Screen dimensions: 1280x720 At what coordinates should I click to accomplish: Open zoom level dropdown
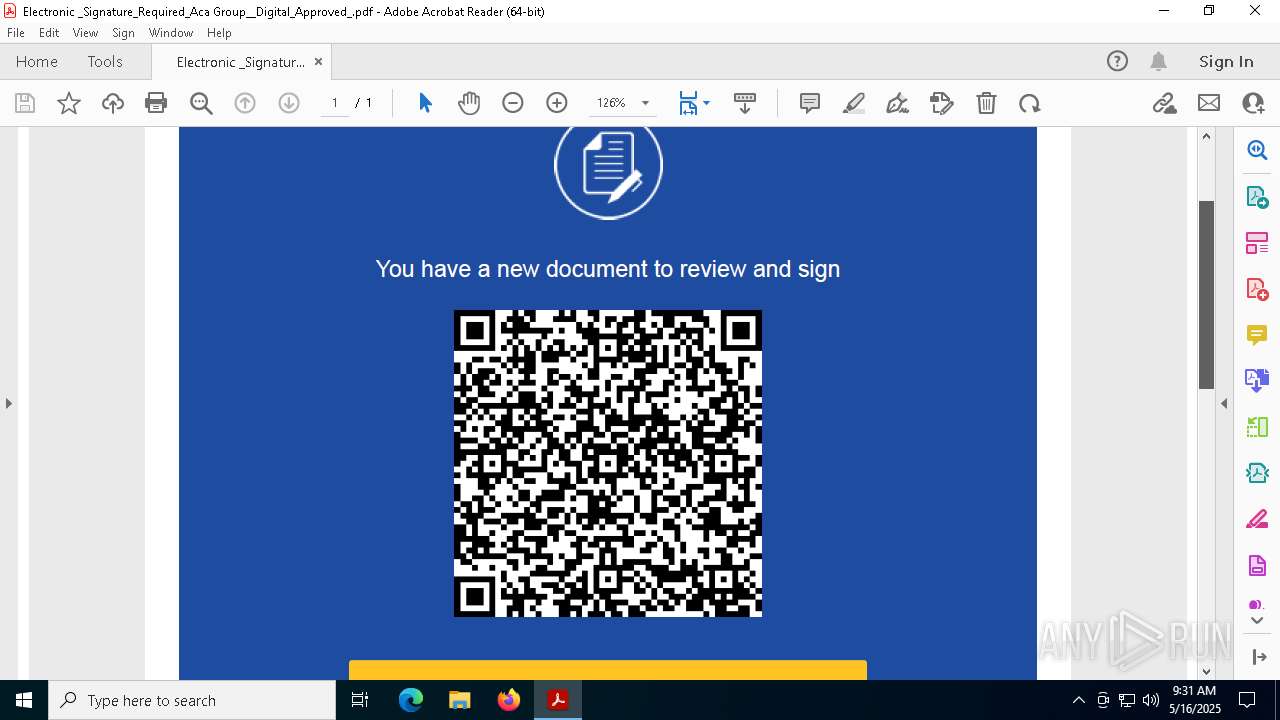coord(645,103)
